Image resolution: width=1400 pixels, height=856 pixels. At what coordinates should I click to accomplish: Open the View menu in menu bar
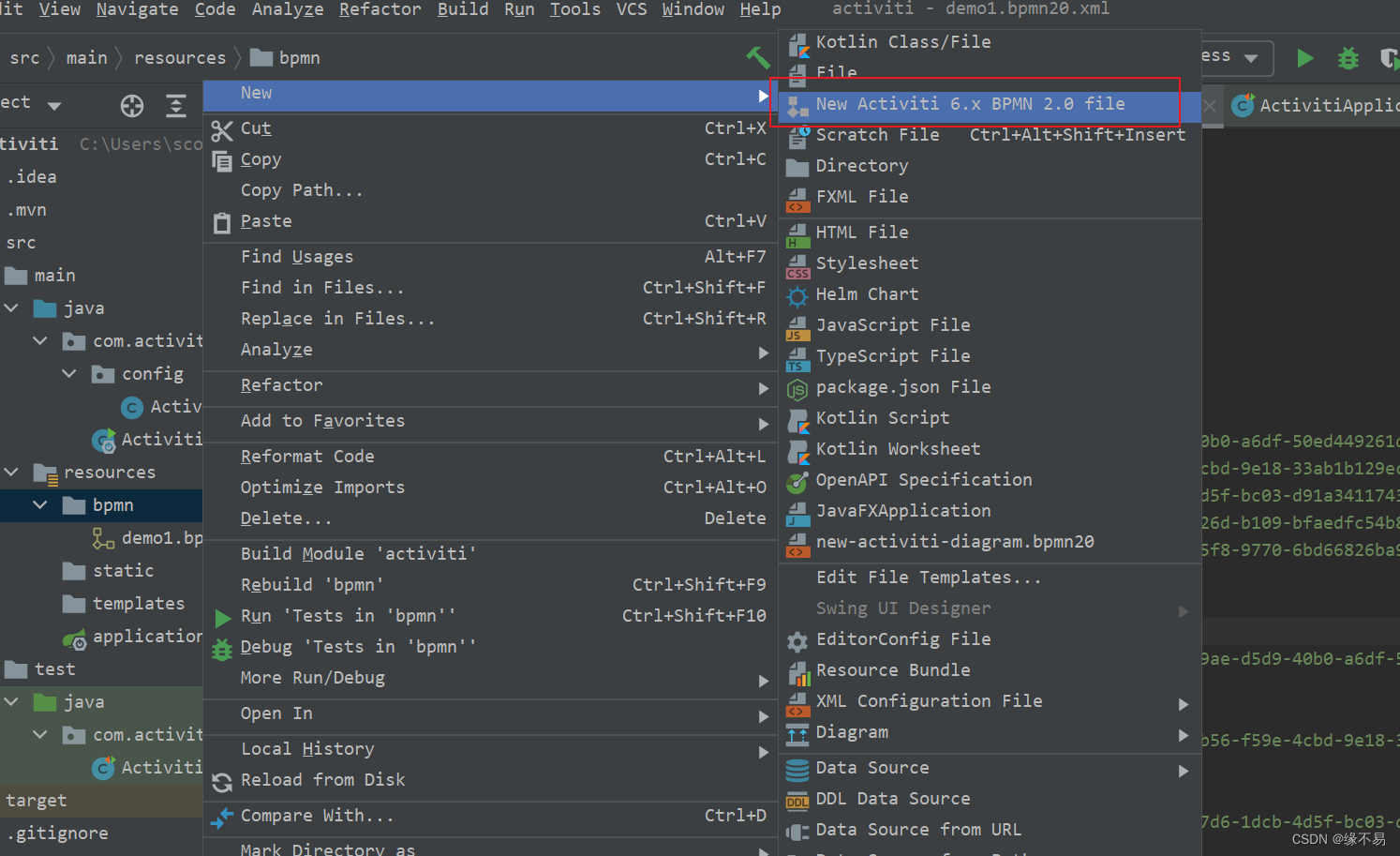point(60,9)
